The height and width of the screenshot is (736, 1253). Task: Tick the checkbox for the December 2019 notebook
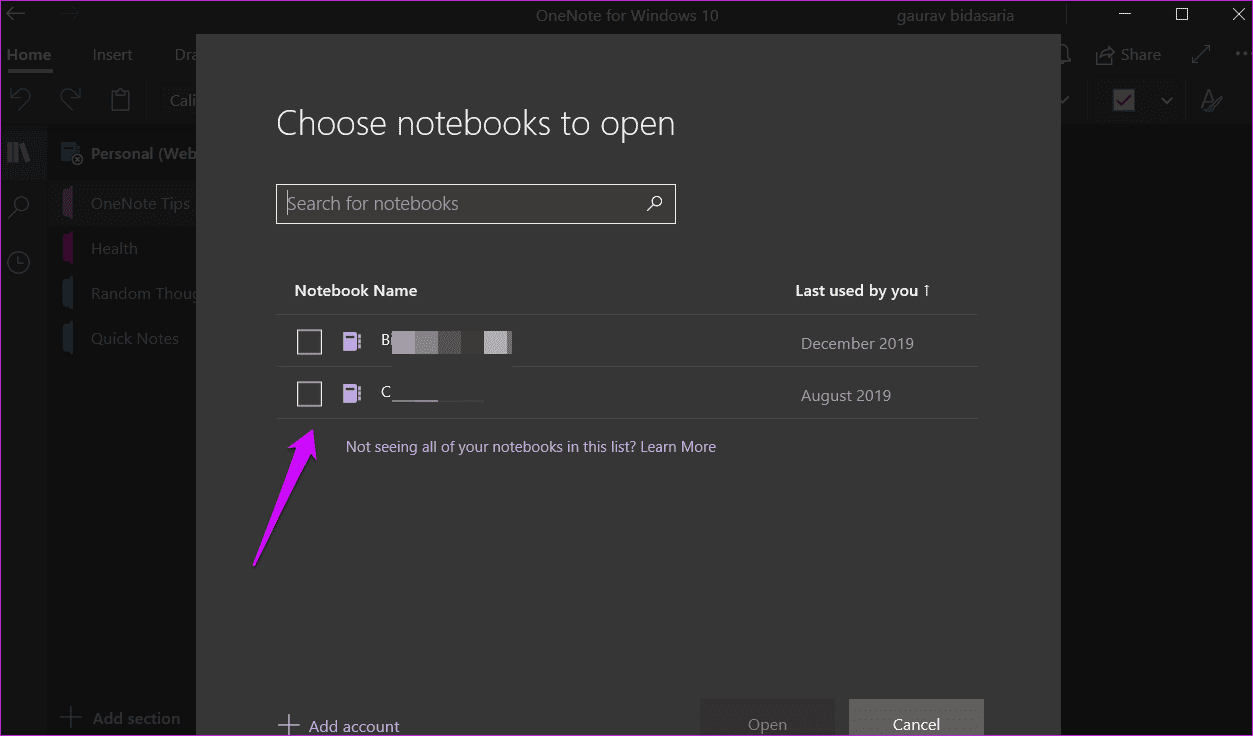[x=310, y=342]
